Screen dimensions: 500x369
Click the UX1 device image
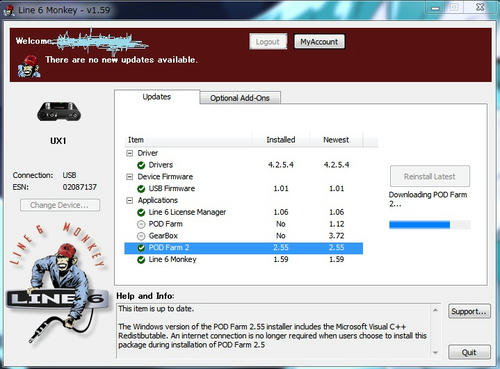coord(59,112)
